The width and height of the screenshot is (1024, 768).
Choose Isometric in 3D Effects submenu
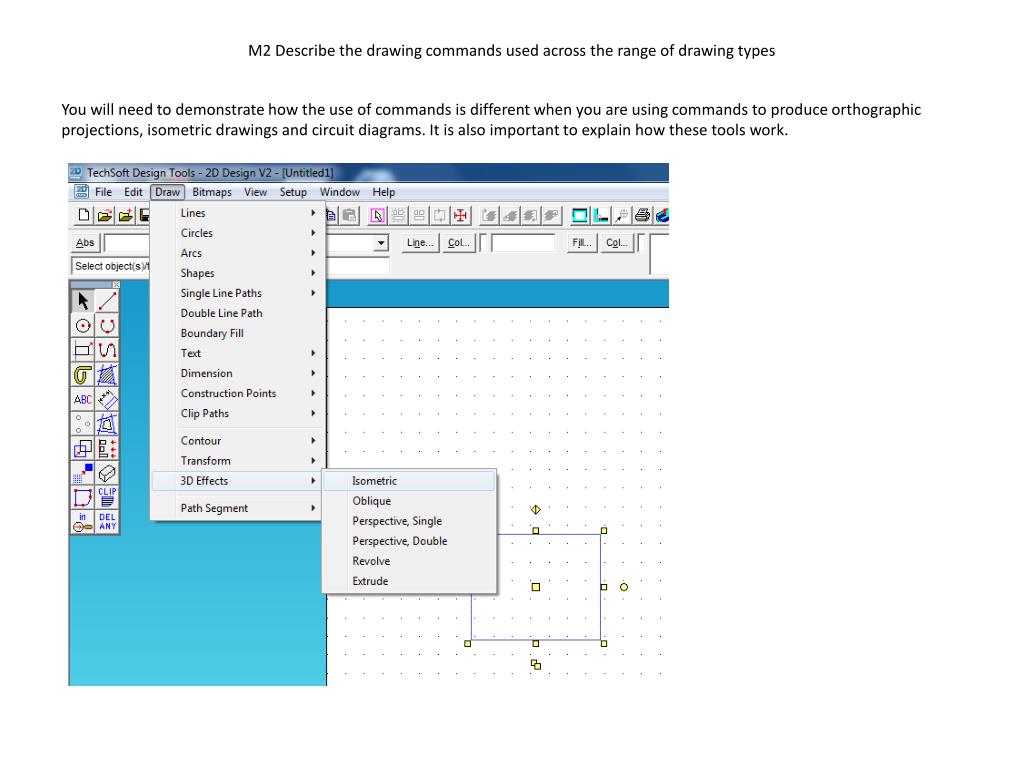tap(409, 481)
